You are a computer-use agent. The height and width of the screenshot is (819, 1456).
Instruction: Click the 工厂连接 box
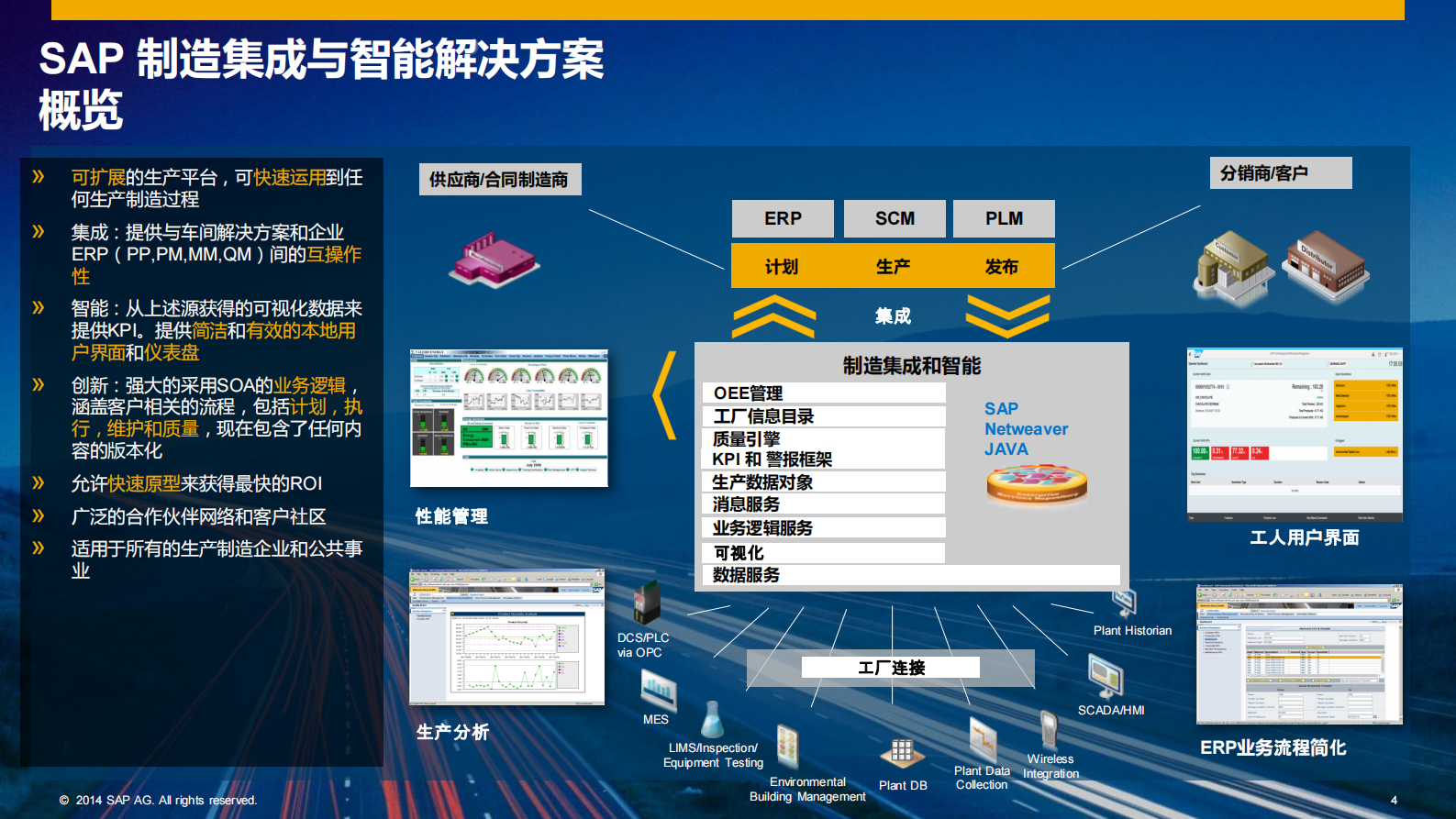tap(891, 668)
